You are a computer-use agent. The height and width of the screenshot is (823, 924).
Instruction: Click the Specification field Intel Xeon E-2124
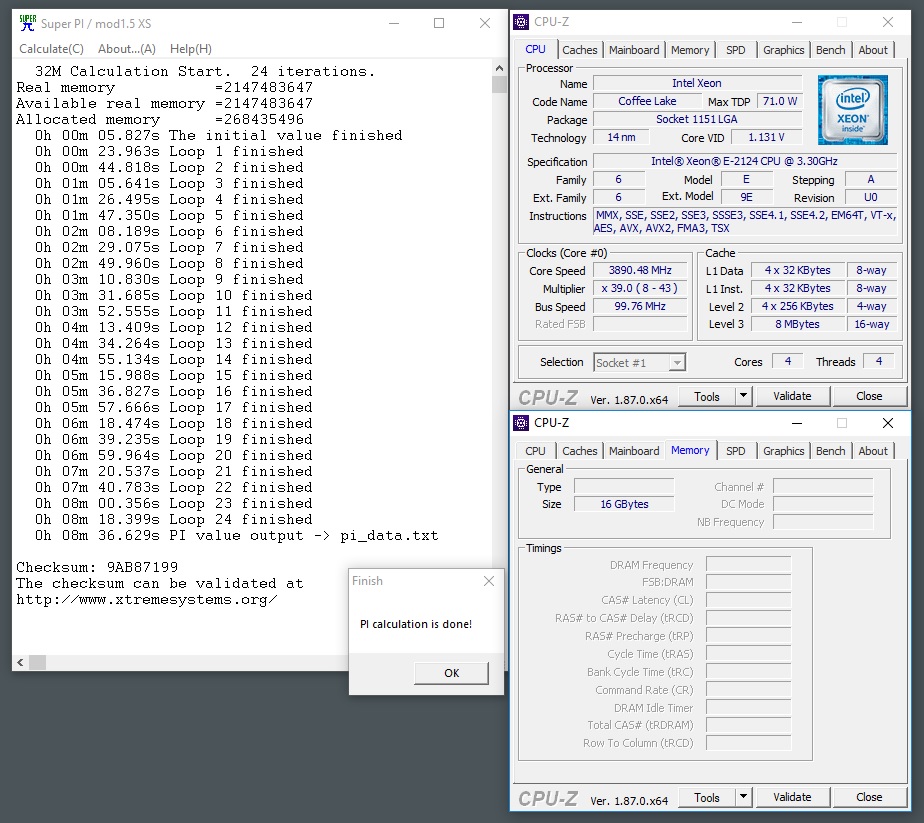(745, 161)
